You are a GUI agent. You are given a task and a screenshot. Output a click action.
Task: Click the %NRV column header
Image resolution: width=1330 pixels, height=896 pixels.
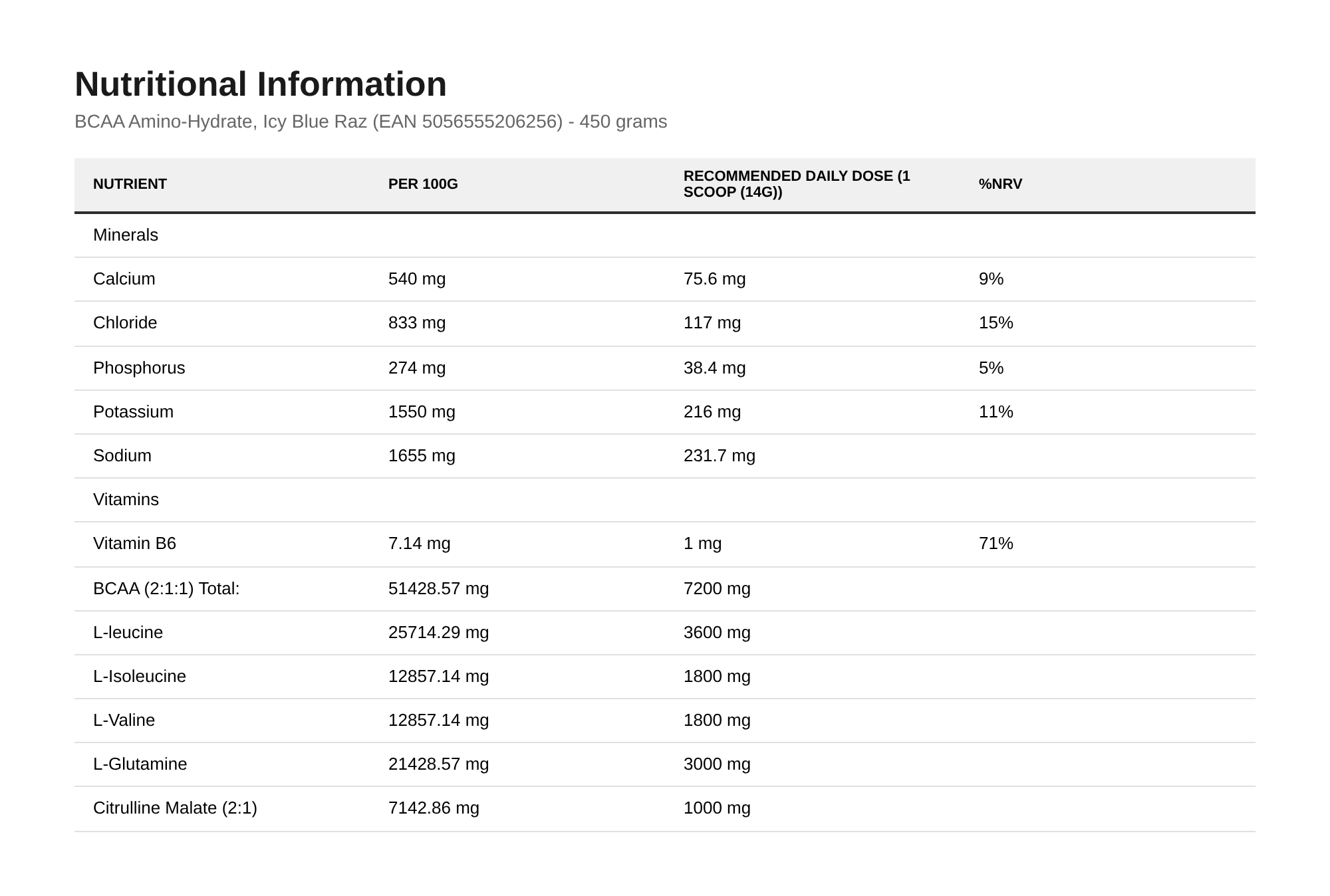pyautogui.click(x=1000, y=184)
